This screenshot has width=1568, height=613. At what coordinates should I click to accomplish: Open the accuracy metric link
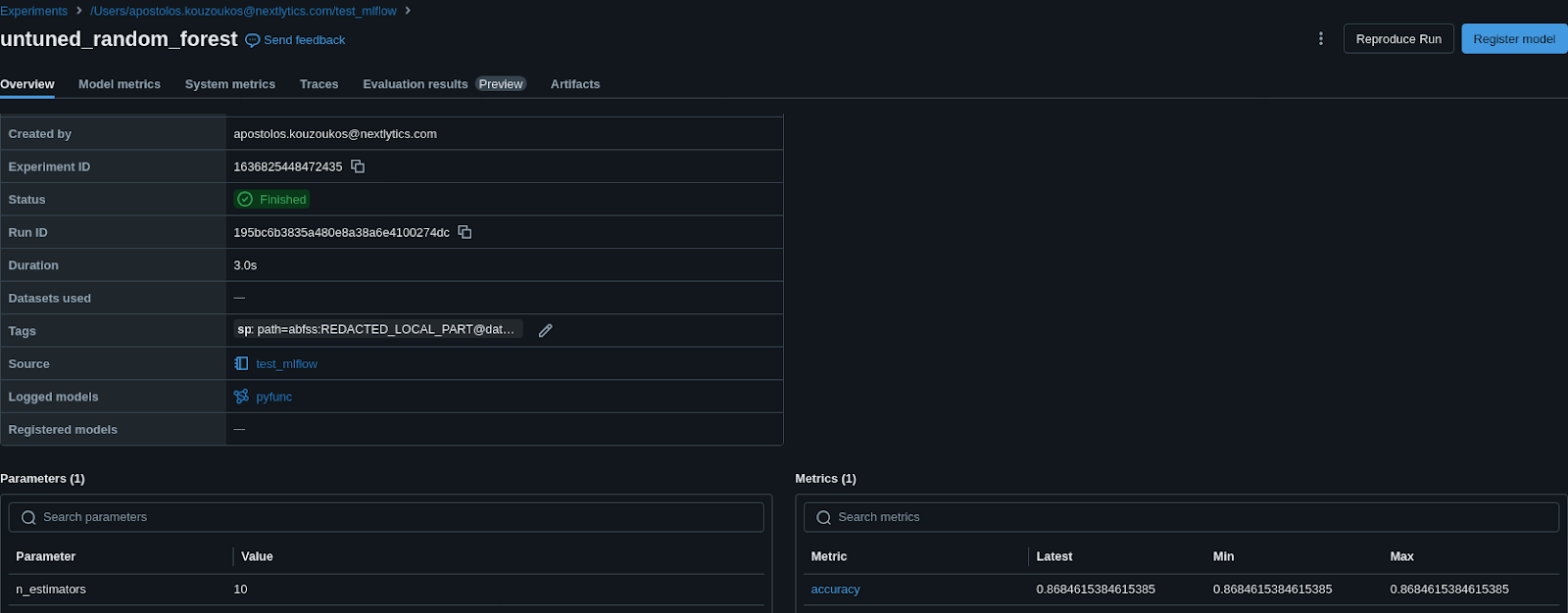835,589
